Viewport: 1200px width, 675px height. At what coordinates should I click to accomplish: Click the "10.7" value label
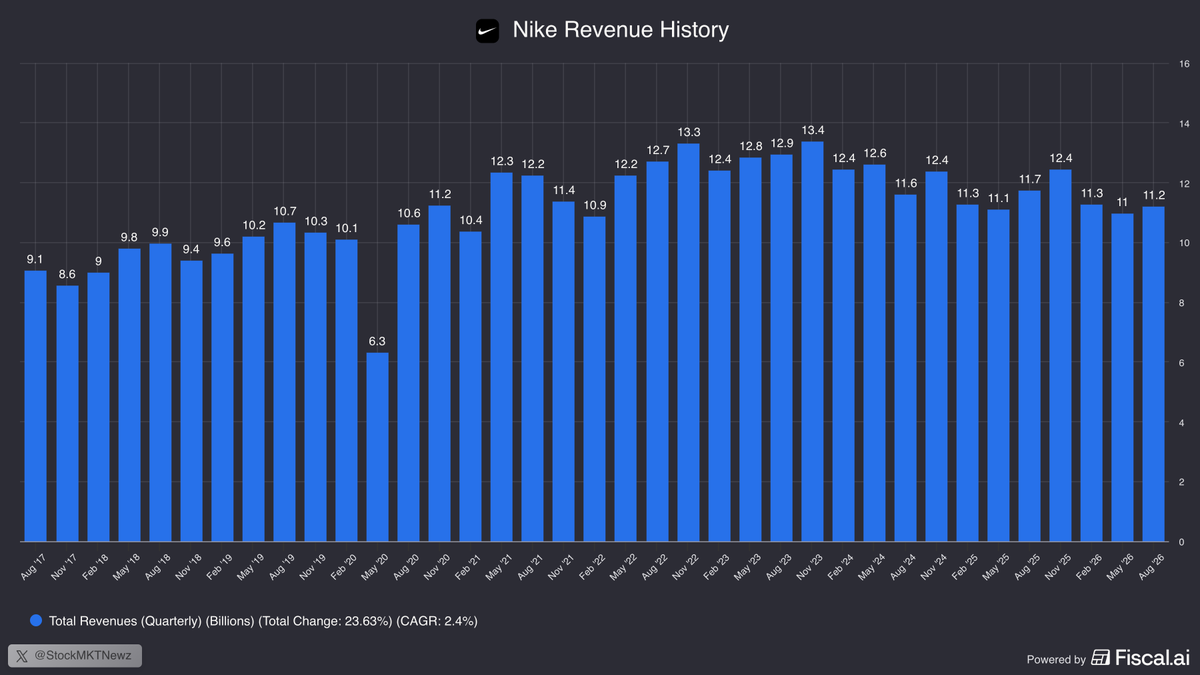pos(284,211)
